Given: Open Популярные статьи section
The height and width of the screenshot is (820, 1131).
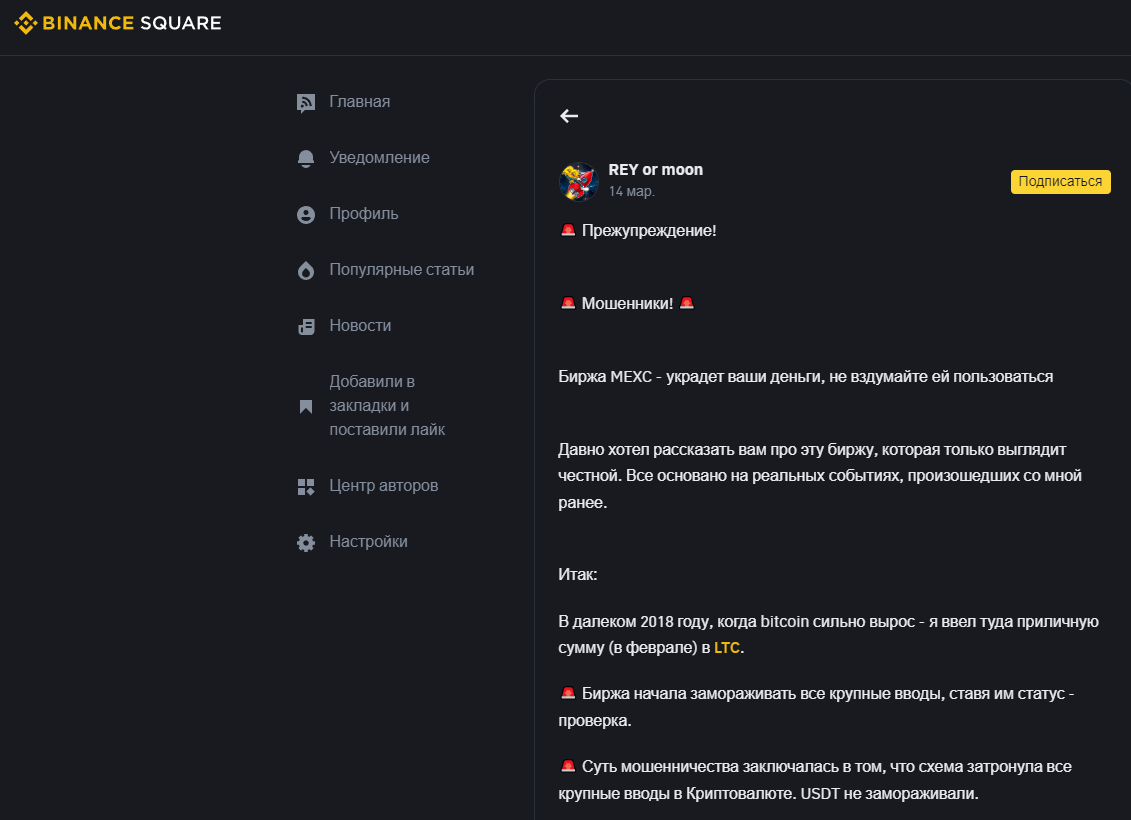Looking at the screenshot, I should coord(401,270).
